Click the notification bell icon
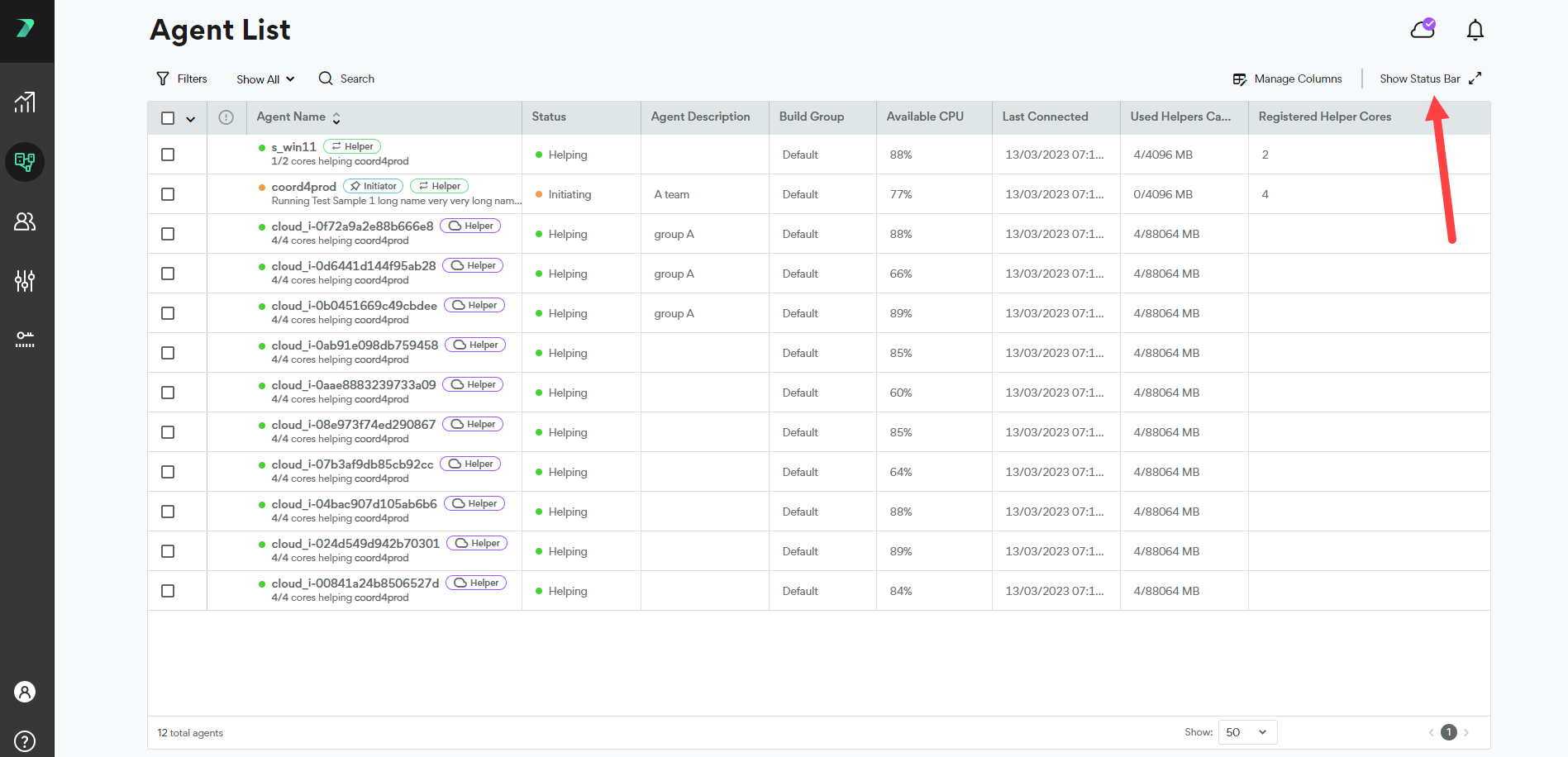 click(x=1475, y=31)
